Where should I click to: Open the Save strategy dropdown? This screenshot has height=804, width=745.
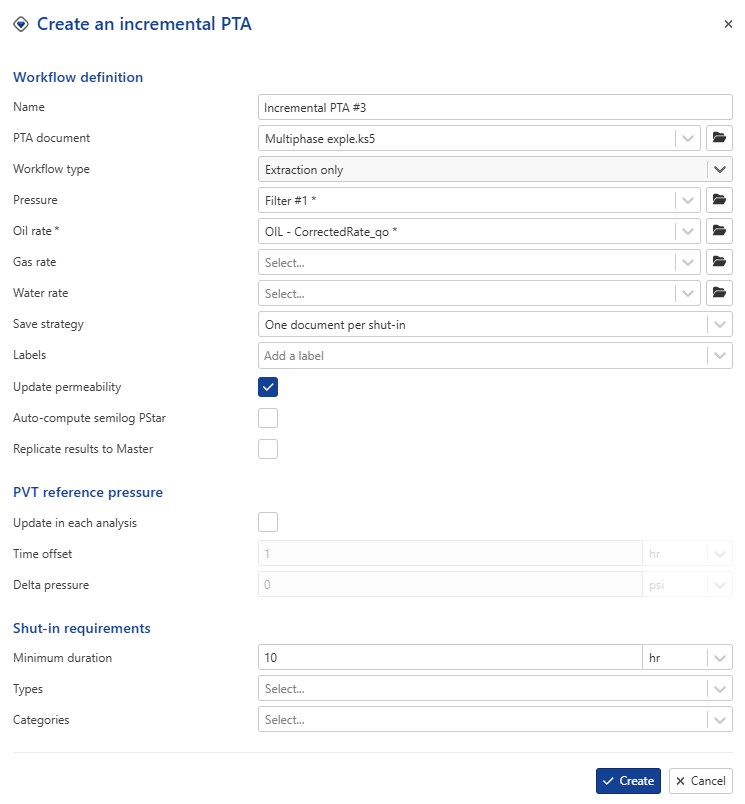tap(719, 324)
